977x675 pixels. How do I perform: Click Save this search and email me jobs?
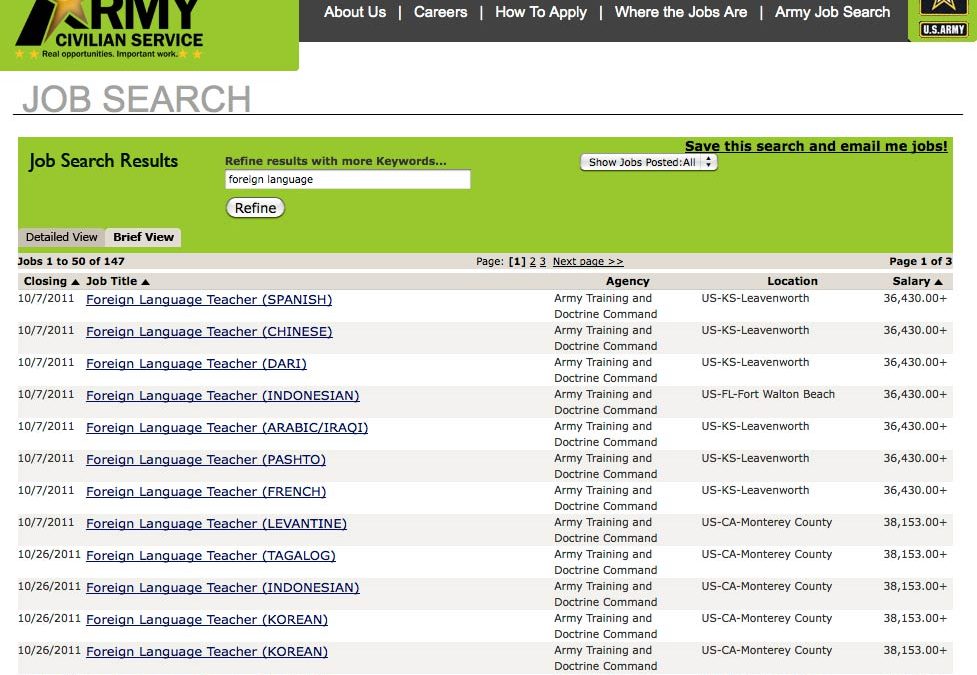816,146
